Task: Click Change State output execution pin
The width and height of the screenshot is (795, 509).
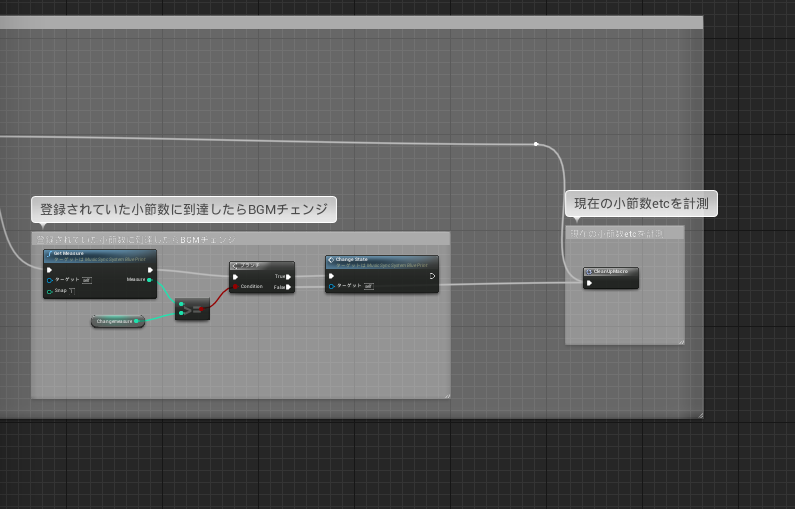Action: (x=432, y=276)
